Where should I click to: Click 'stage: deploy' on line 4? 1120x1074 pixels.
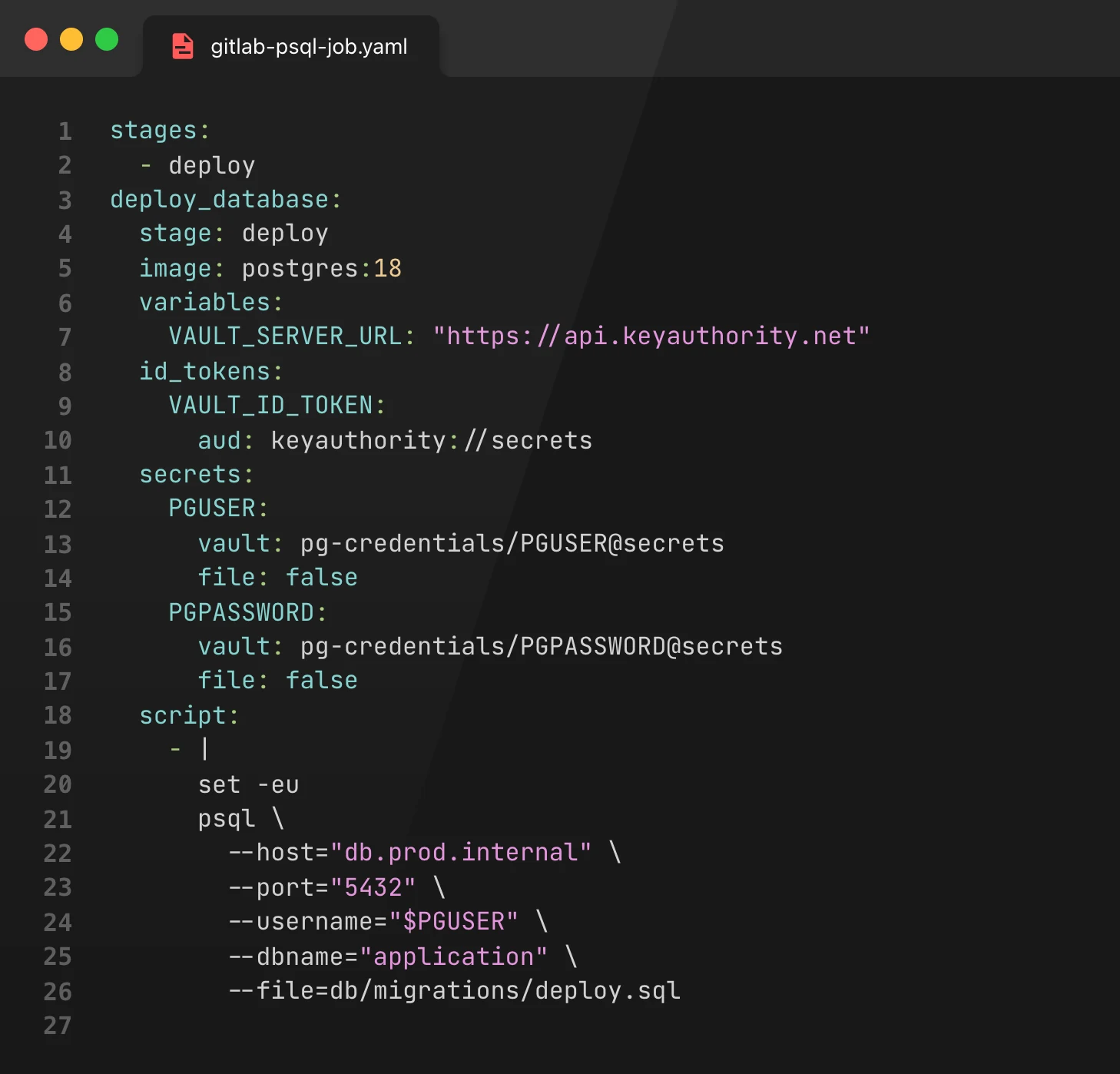coord(234,234)
